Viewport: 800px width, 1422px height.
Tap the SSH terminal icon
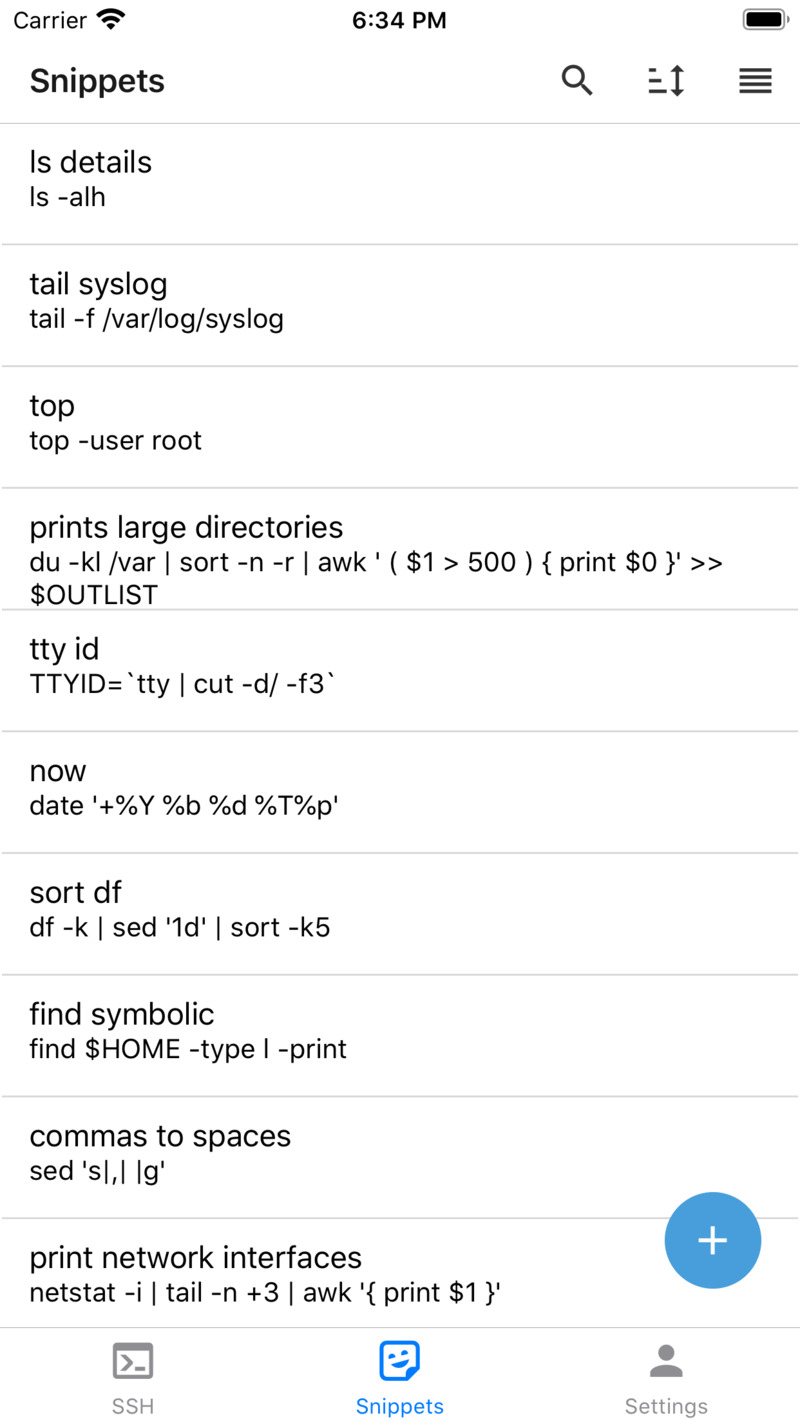(x=133, y=1361)
